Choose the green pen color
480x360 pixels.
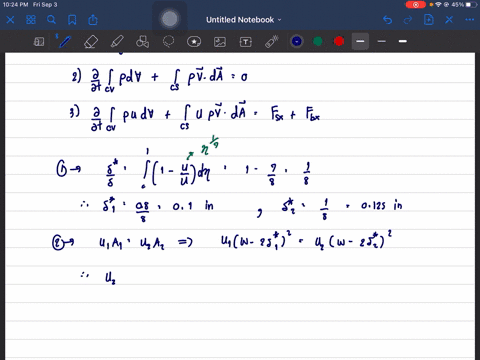318,41
